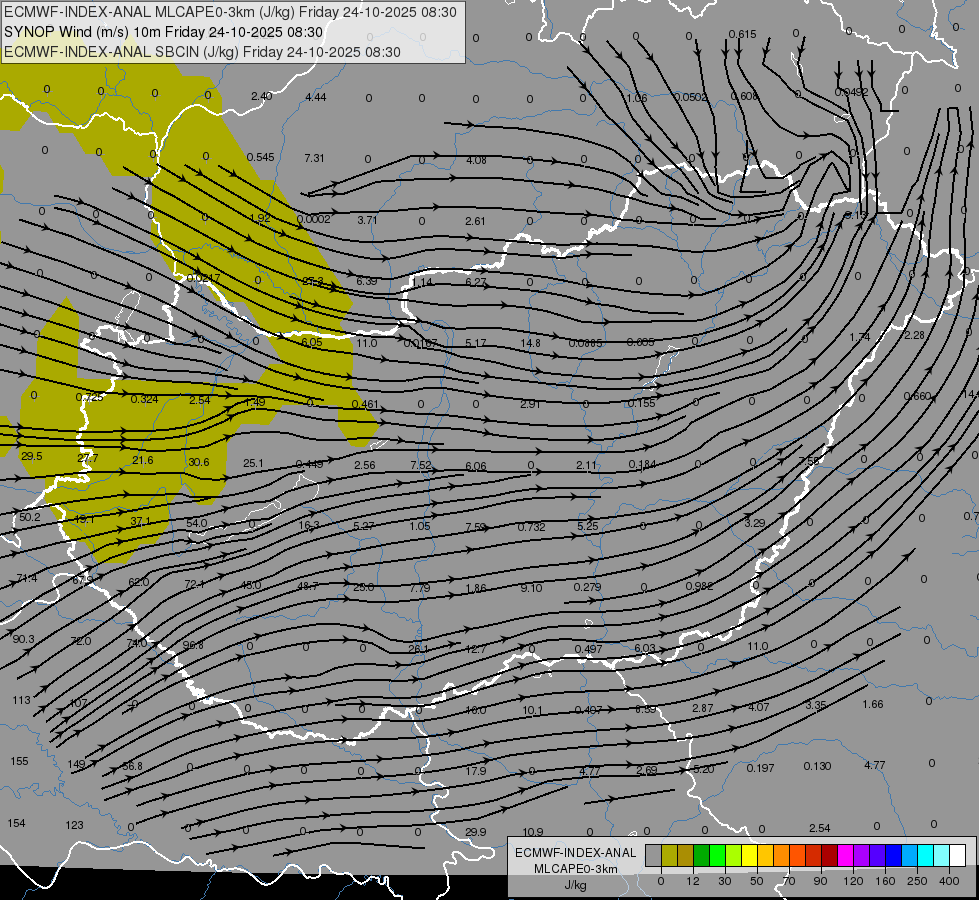
Task: Click the map value 4.44
Action: pos(316,97)
